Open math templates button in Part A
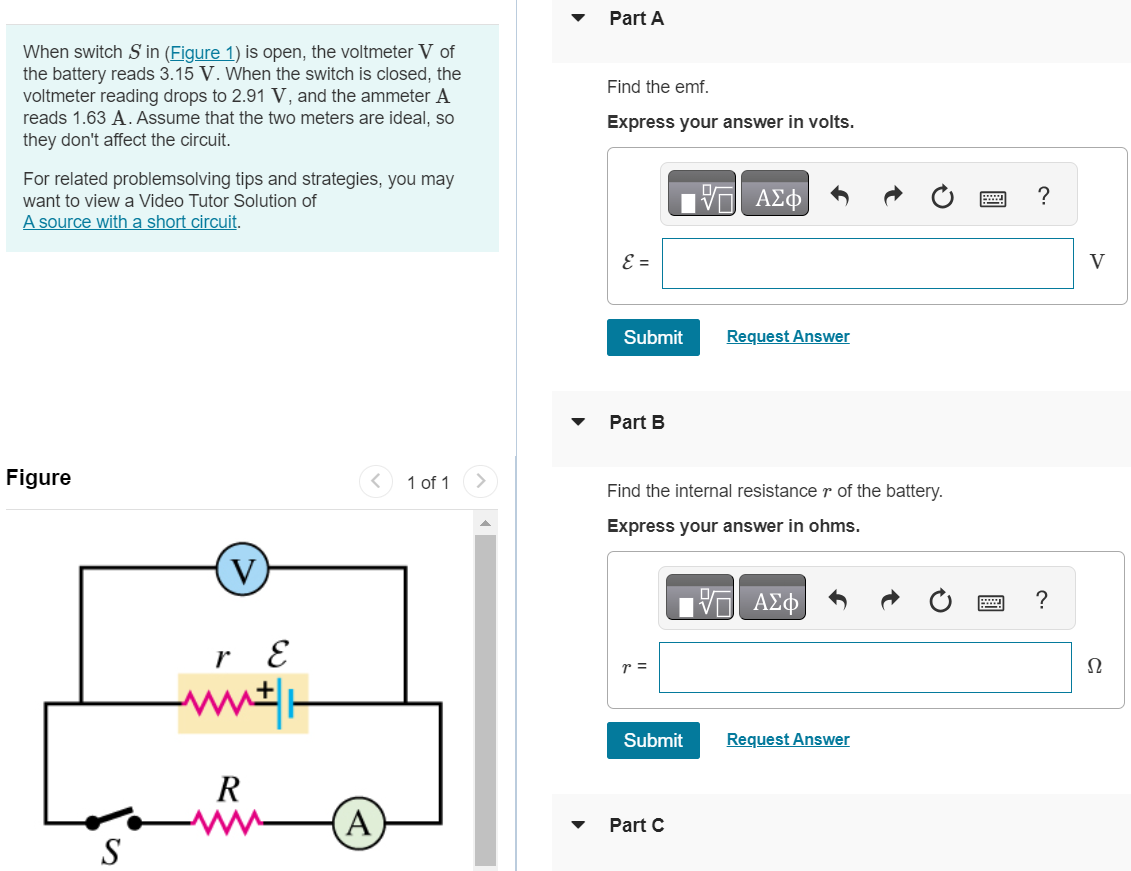Screen dimensions: 1131x871 pos(702,193)
